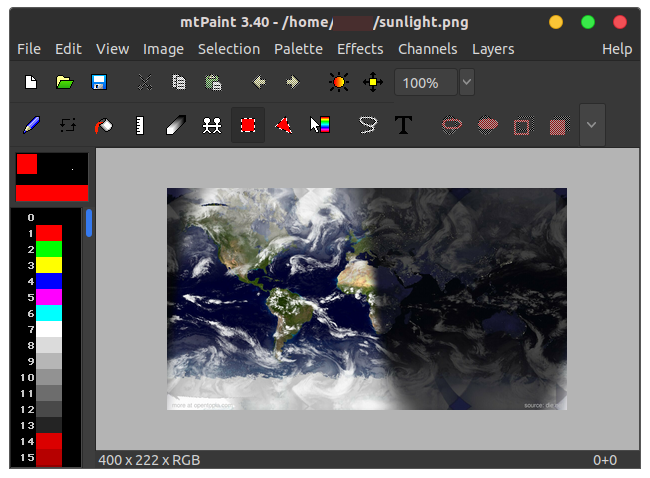
Task: Open the File menu
Action: pyautogui.click(x=29, y=49)
